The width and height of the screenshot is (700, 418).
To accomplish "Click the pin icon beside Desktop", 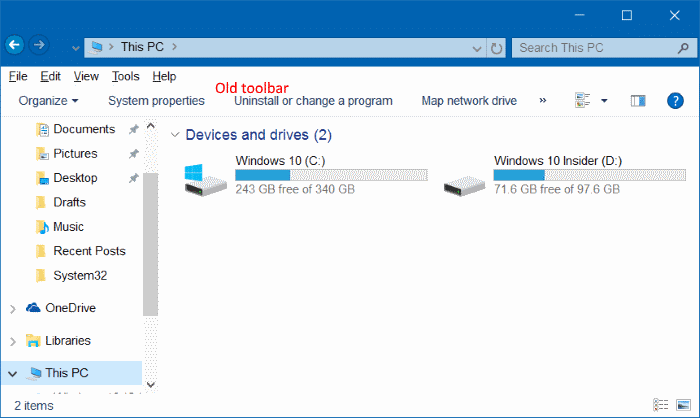I will (x=133, y=178).
